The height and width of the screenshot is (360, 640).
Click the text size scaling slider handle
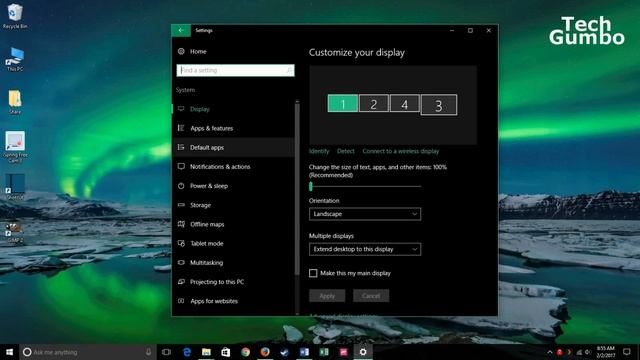pyautogui.click(x=311, y=187)
